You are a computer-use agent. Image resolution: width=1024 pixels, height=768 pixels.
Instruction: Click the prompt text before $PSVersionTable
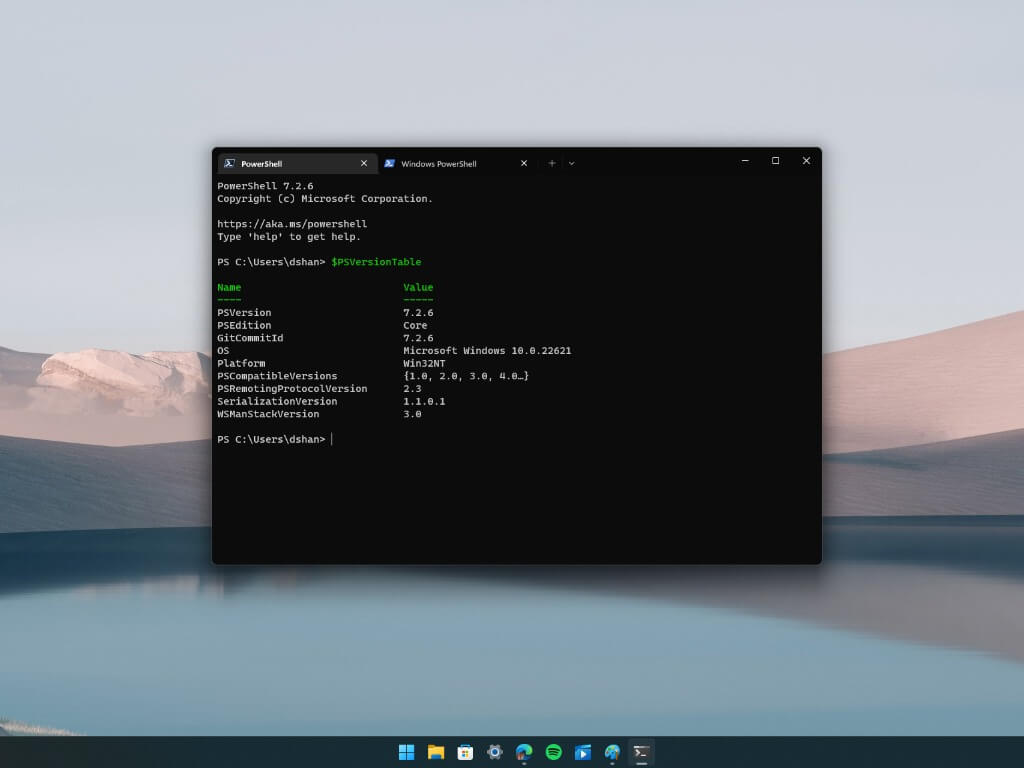tap(271, 262)
